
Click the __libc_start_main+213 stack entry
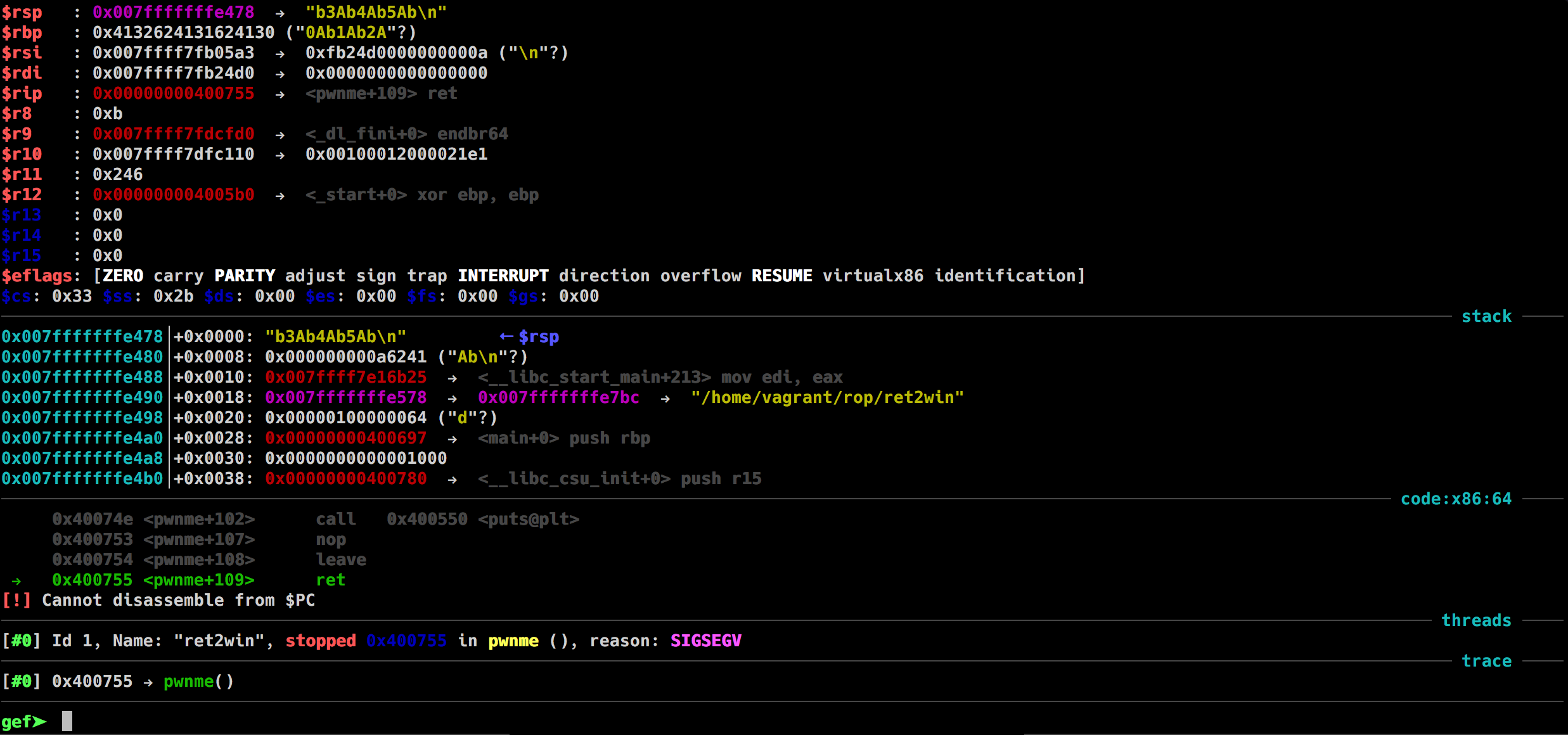[x=594, y=377]
